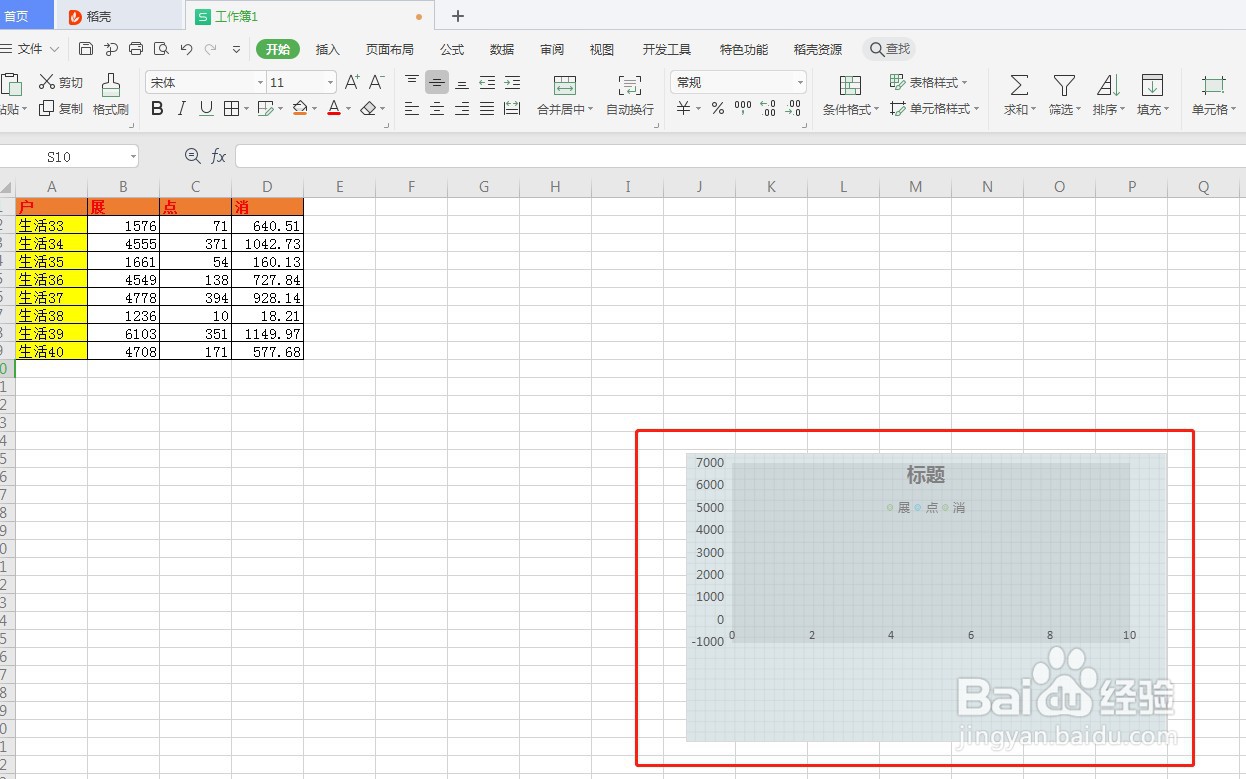This screenshot has width=1246, height=779.
Task: Click inside the formula bar input
Action: point(740,156)
